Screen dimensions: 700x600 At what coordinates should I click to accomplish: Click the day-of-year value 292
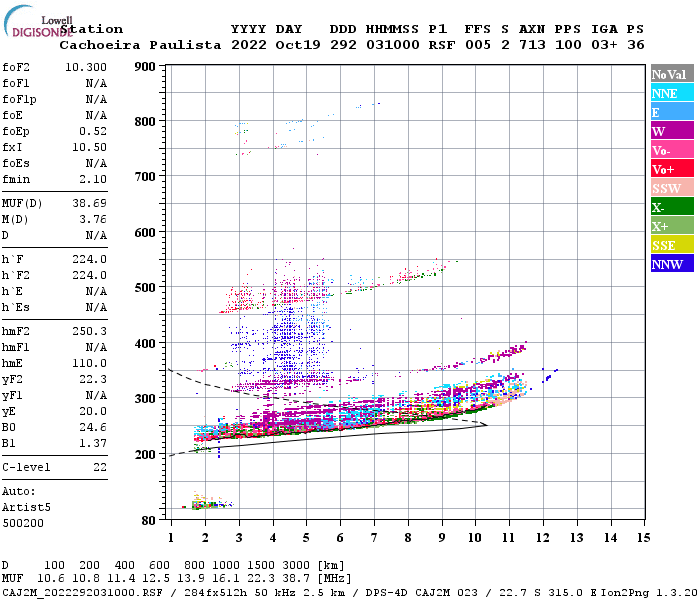click(343, 45)
